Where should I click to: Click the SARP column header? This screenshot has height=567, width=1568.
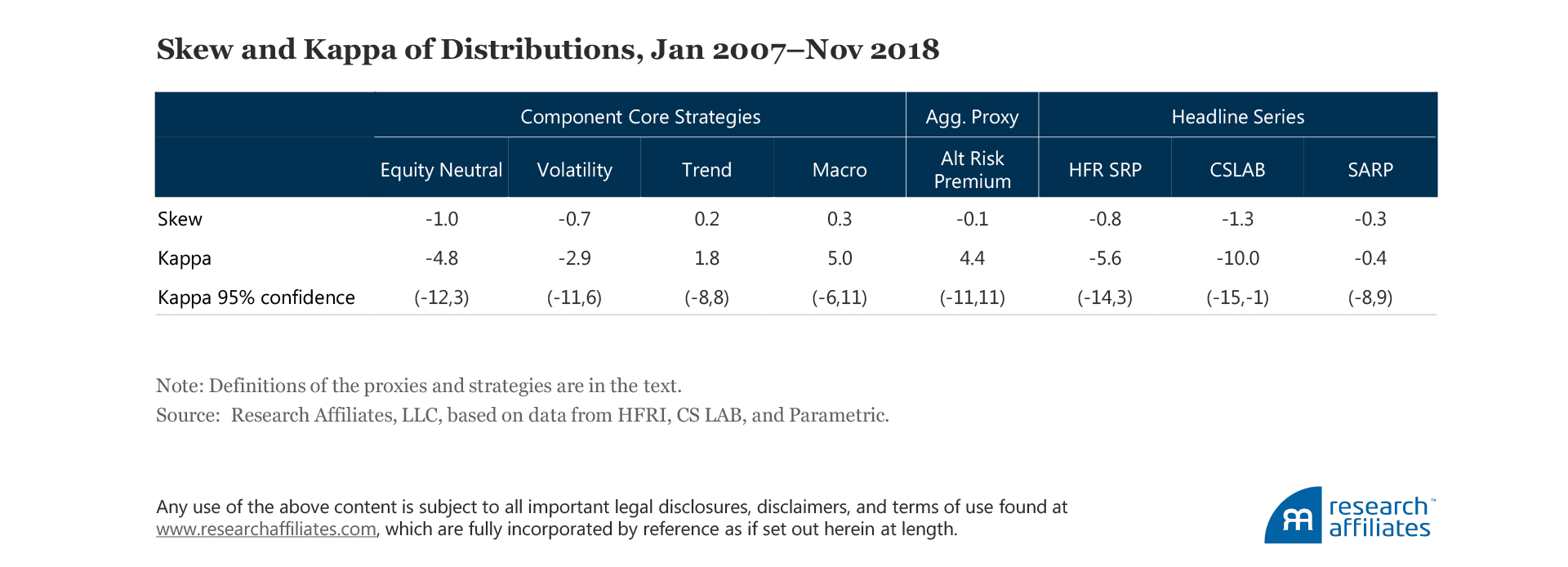[1370, 170]
